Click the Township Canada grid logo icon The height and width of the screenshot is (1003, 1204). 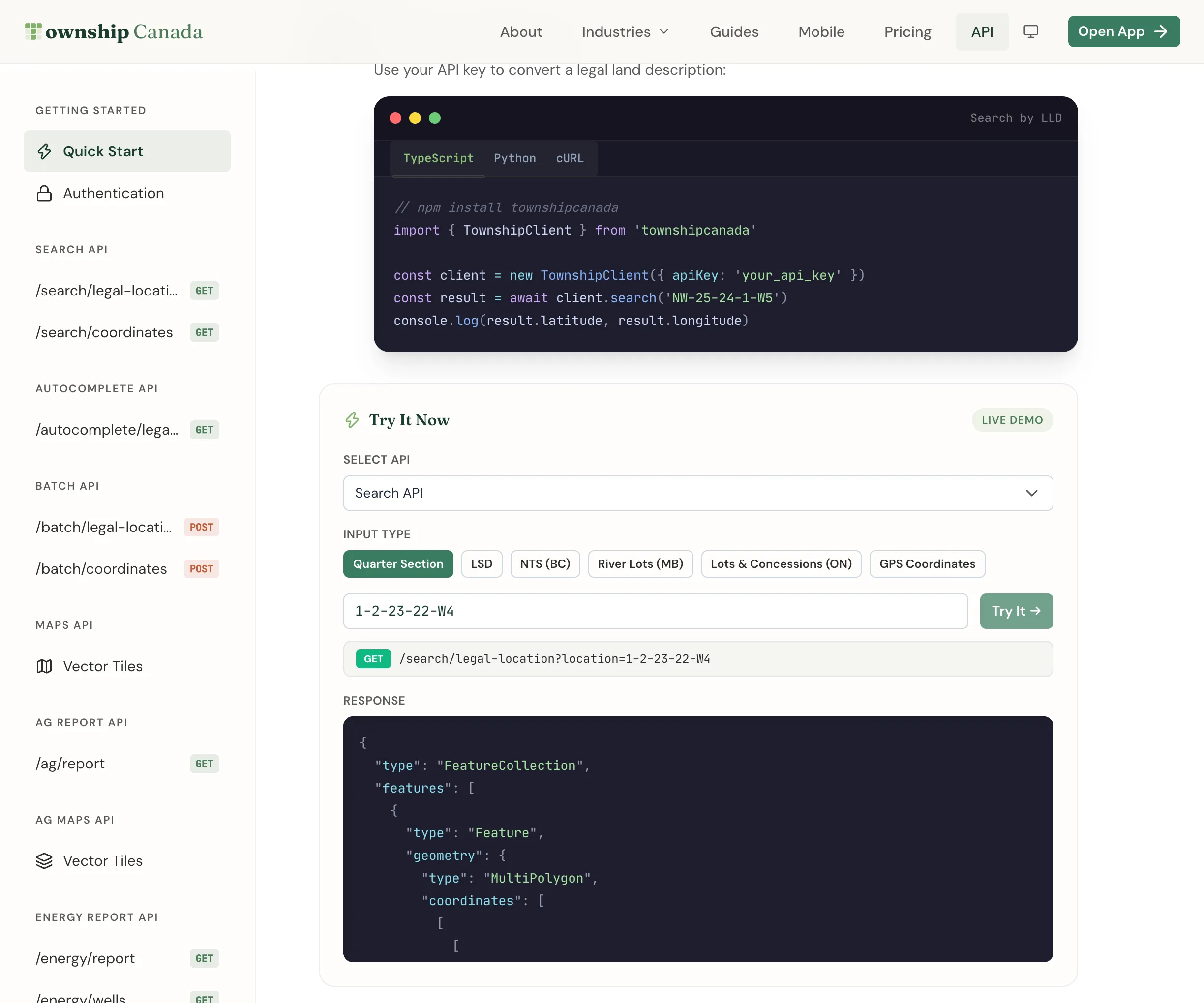(x=33, y=31)
